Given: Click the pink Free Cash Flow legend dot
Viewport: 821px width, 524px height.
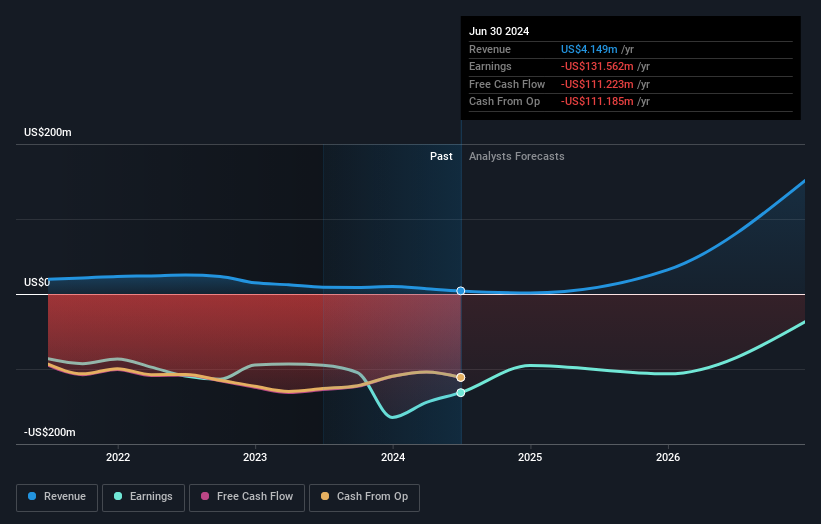Looking at the screenshot, I should point(205,496).
